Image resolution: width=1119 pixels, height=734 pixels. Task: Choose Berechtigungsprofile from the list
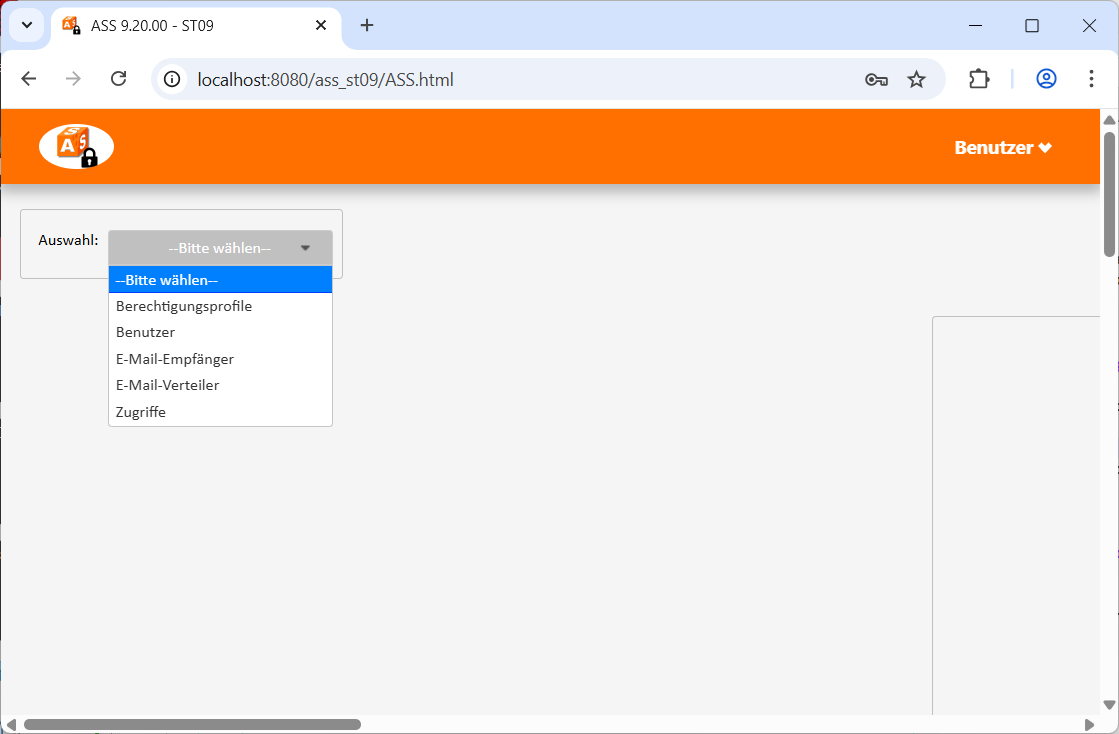coord(220,306)
